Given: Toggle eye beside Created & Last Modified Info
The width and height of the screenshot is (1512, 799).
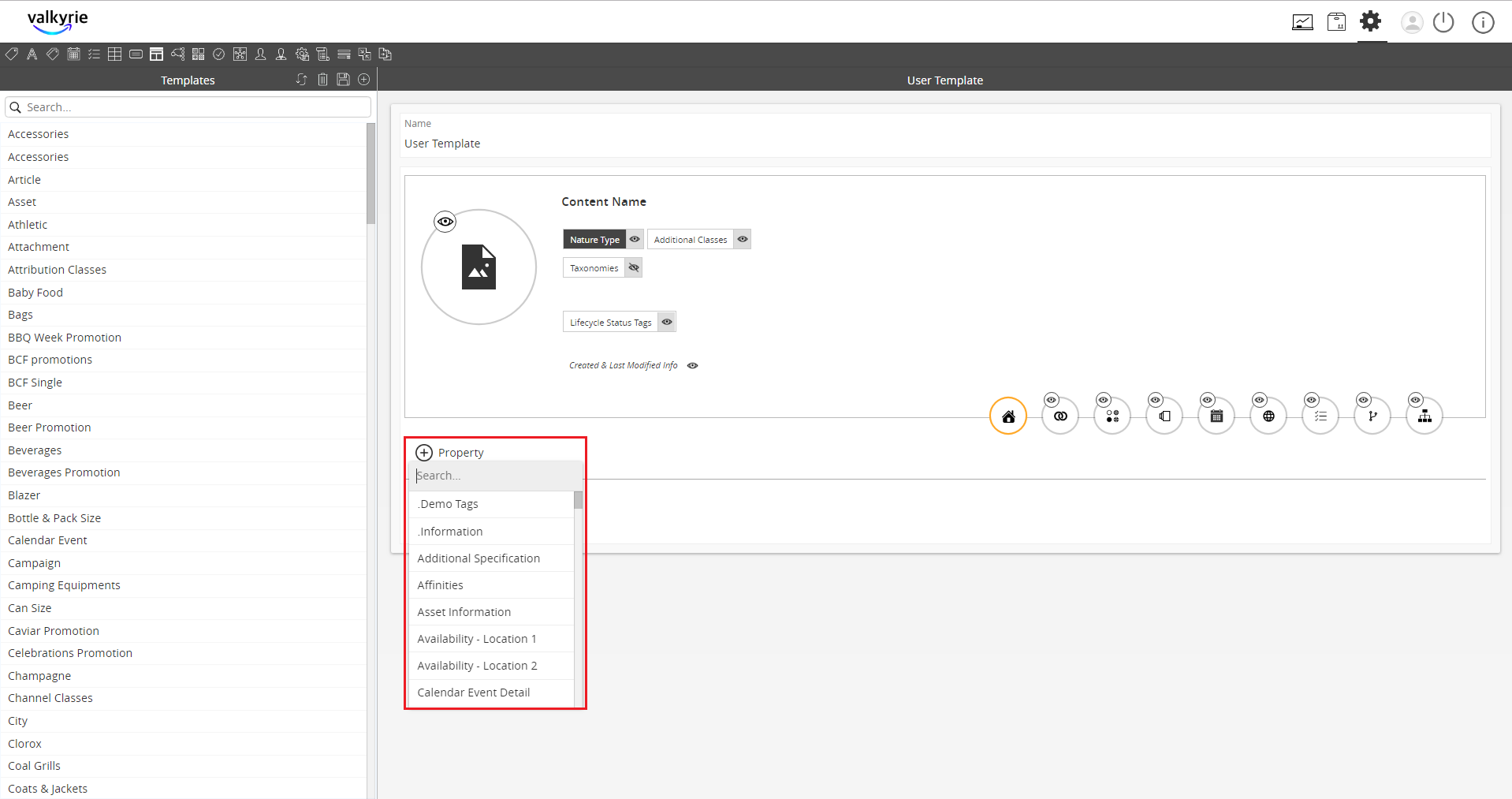Looking at the screenshot, I should (x=692, y=365).
